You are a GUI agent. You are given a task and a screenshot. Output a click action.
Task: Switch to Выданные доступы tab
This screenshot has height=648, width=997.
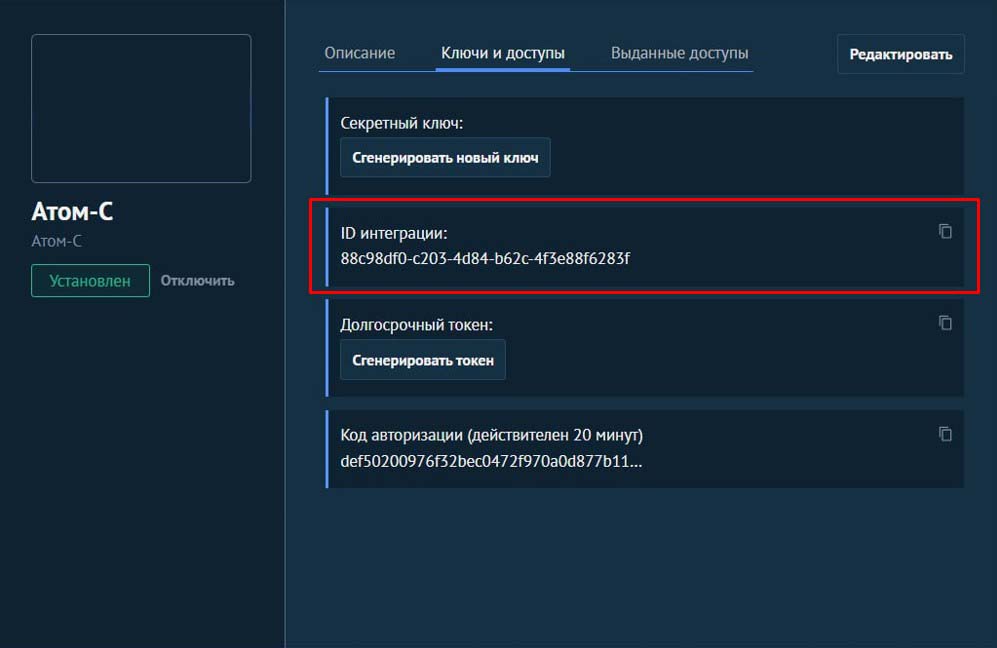click(679, 53)
